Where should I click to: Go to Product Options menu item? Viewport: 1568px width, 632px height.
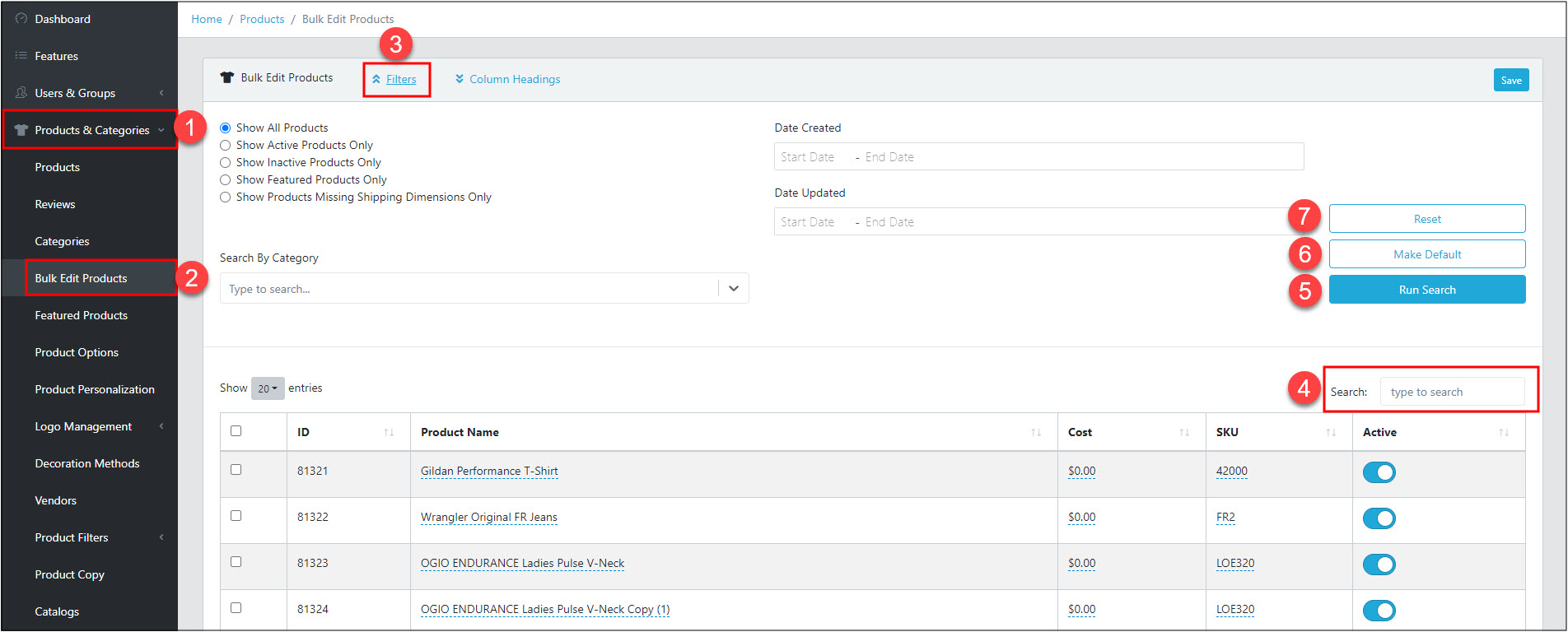tap(77, 352)
